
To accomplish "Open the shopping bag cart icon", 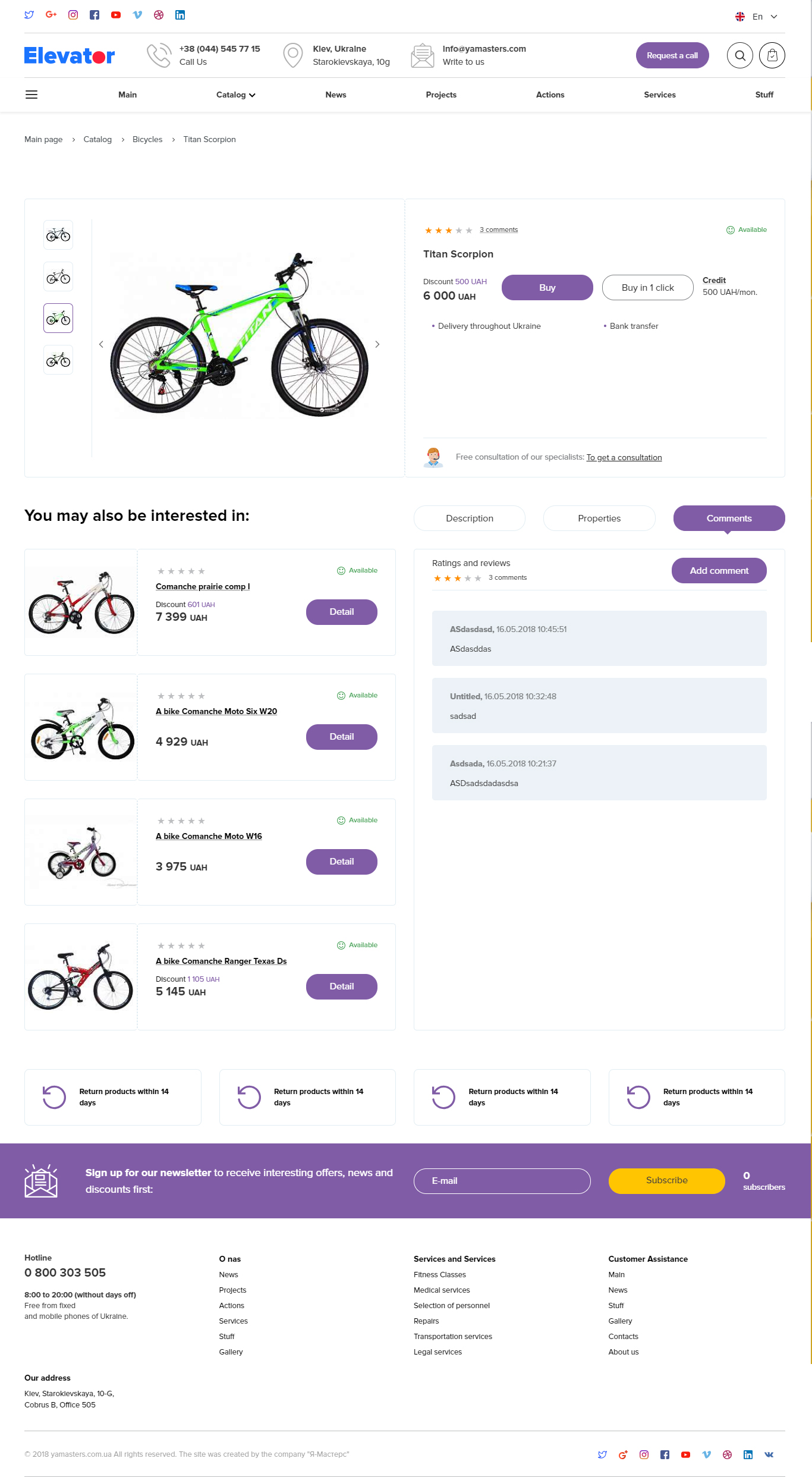I will point(772,55).
